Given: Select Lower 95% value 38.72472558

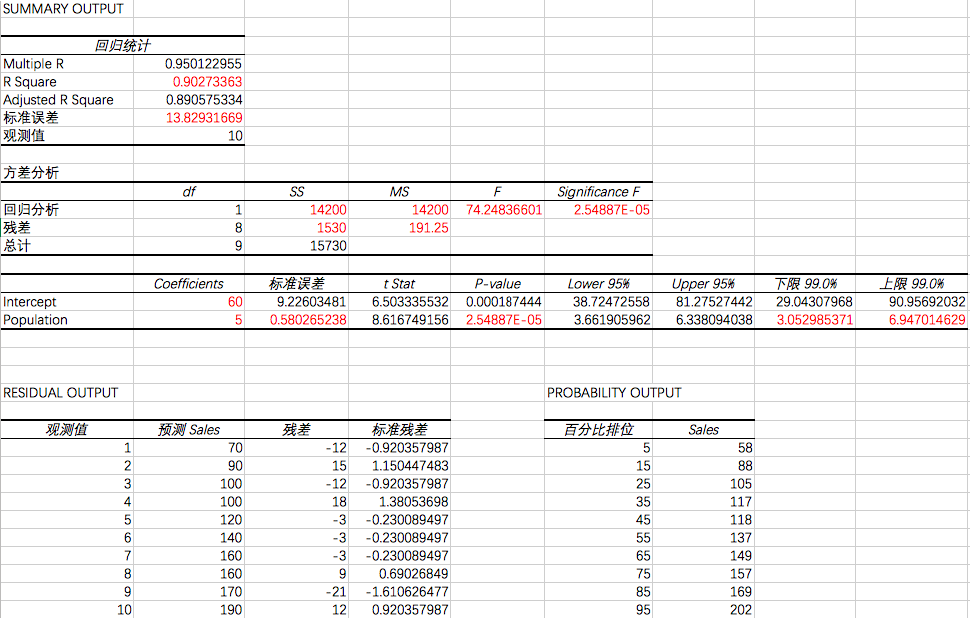Looking at the screenshot, I should [x=611, y=302].
